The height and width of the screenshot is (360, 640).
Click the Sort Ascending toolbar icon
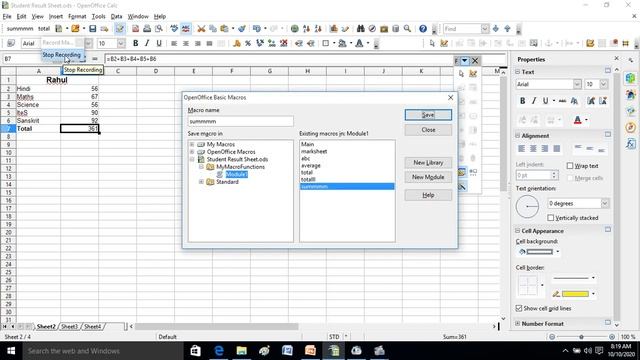pyautogui.click(x=306, y=29)
